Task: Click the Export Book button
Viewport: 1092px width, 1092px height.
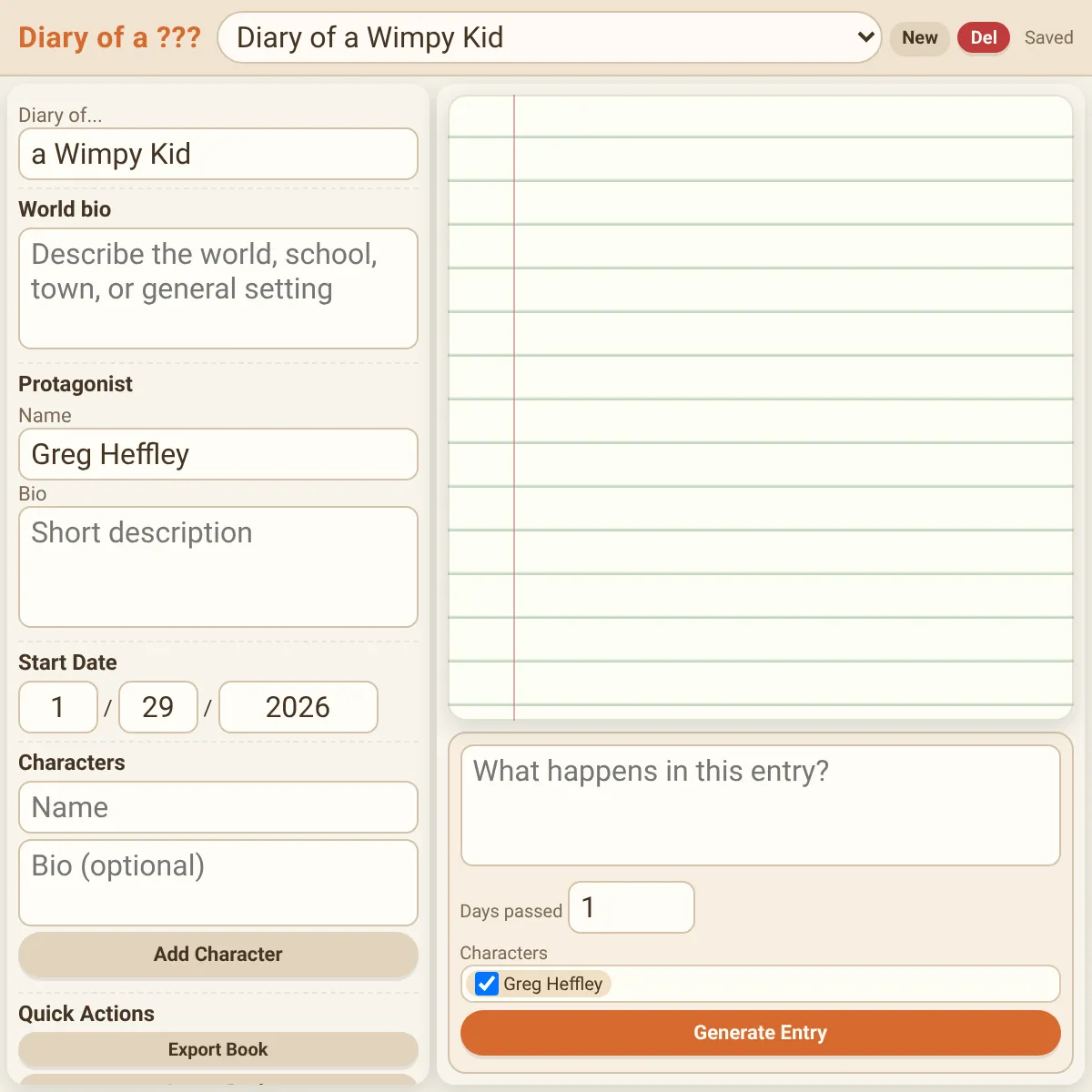Action: 218,1049
